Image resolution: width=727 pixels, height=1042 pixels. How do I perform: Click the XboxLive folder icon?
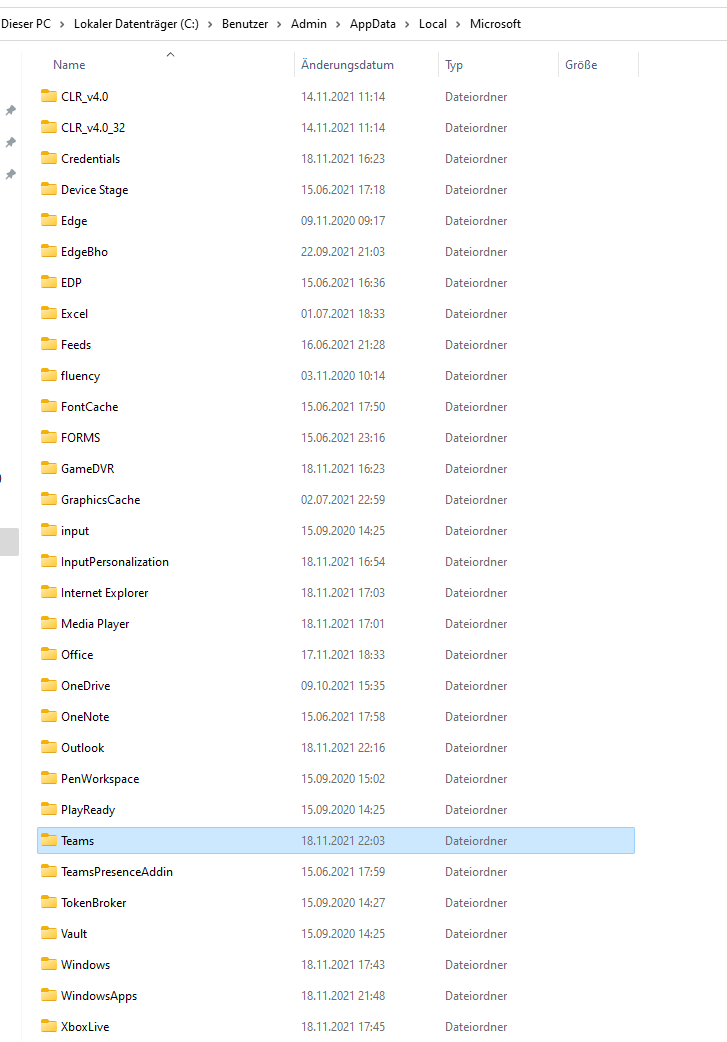[49, 1027]
